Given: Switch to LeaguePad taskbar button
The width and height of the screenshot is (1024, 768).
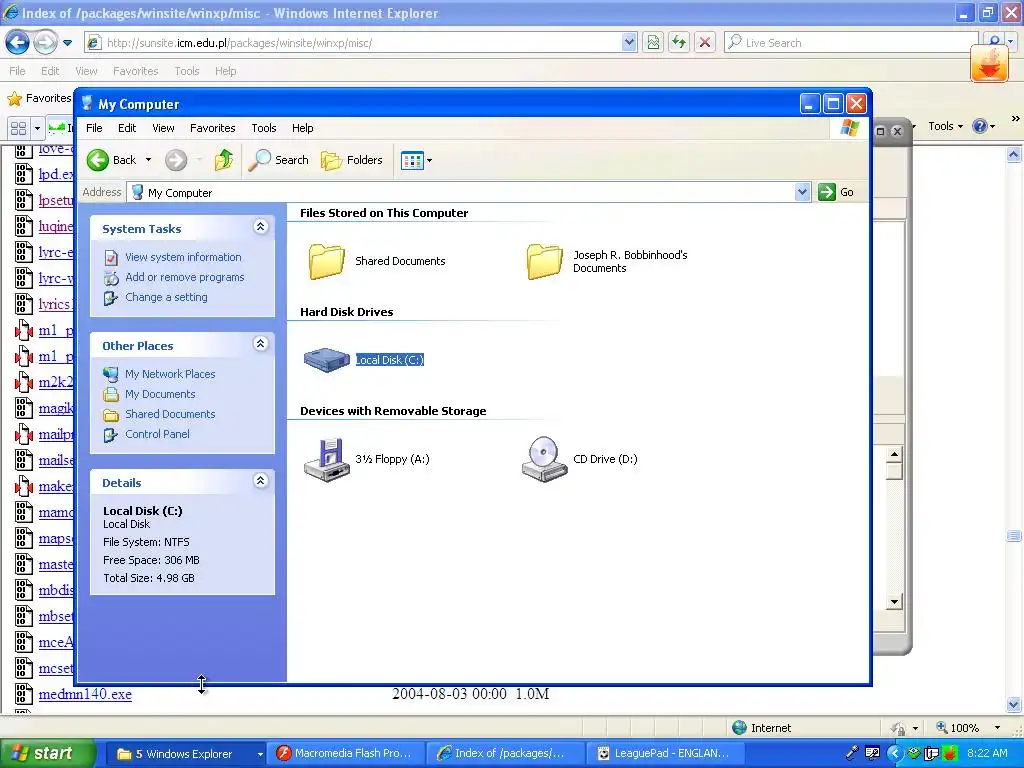Looking at the screenshot, I should [666, 754].
